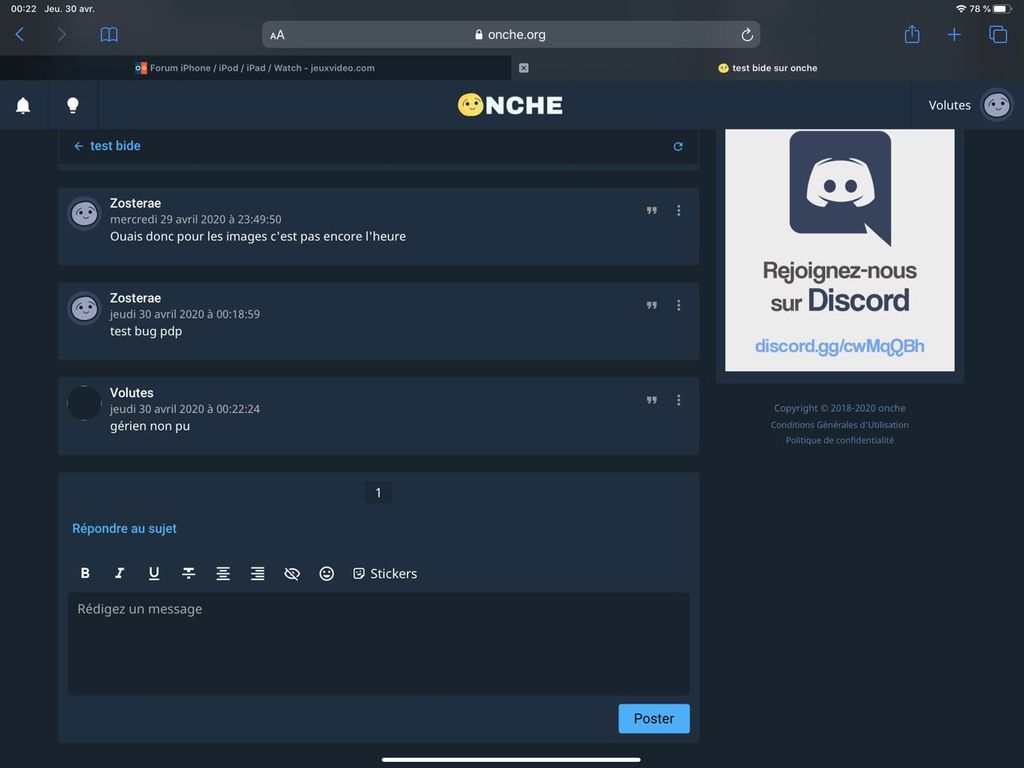Toggle bold formatting in editor
Screen dimensions: 1024x768
(x=85, y=573)
